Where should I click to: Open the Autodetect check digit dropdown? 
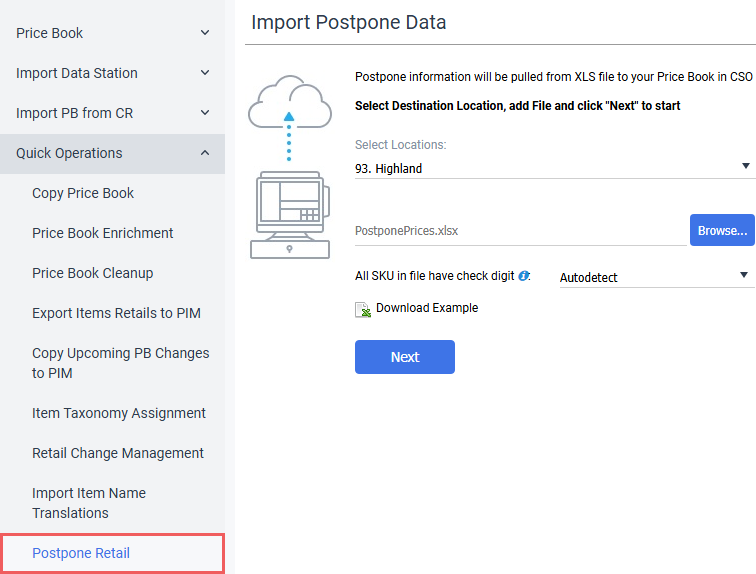tap(654, 277)
